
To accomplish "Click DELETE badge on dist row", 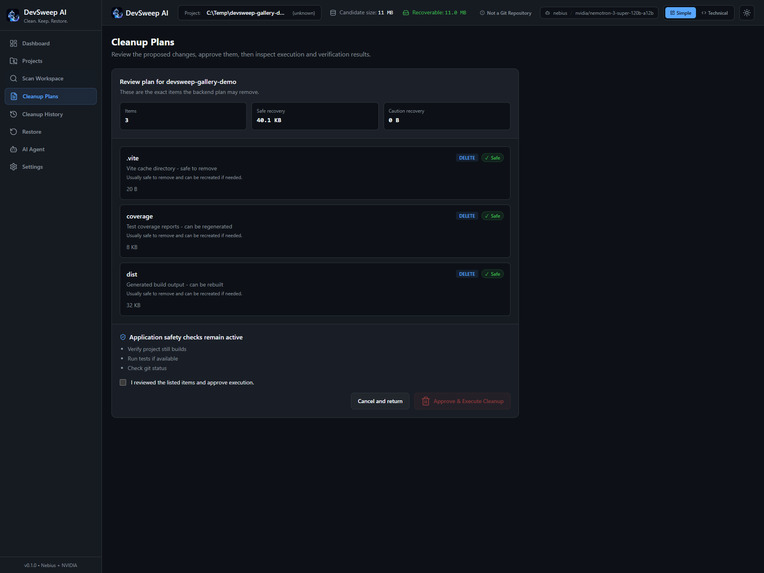I will (467, 274).
